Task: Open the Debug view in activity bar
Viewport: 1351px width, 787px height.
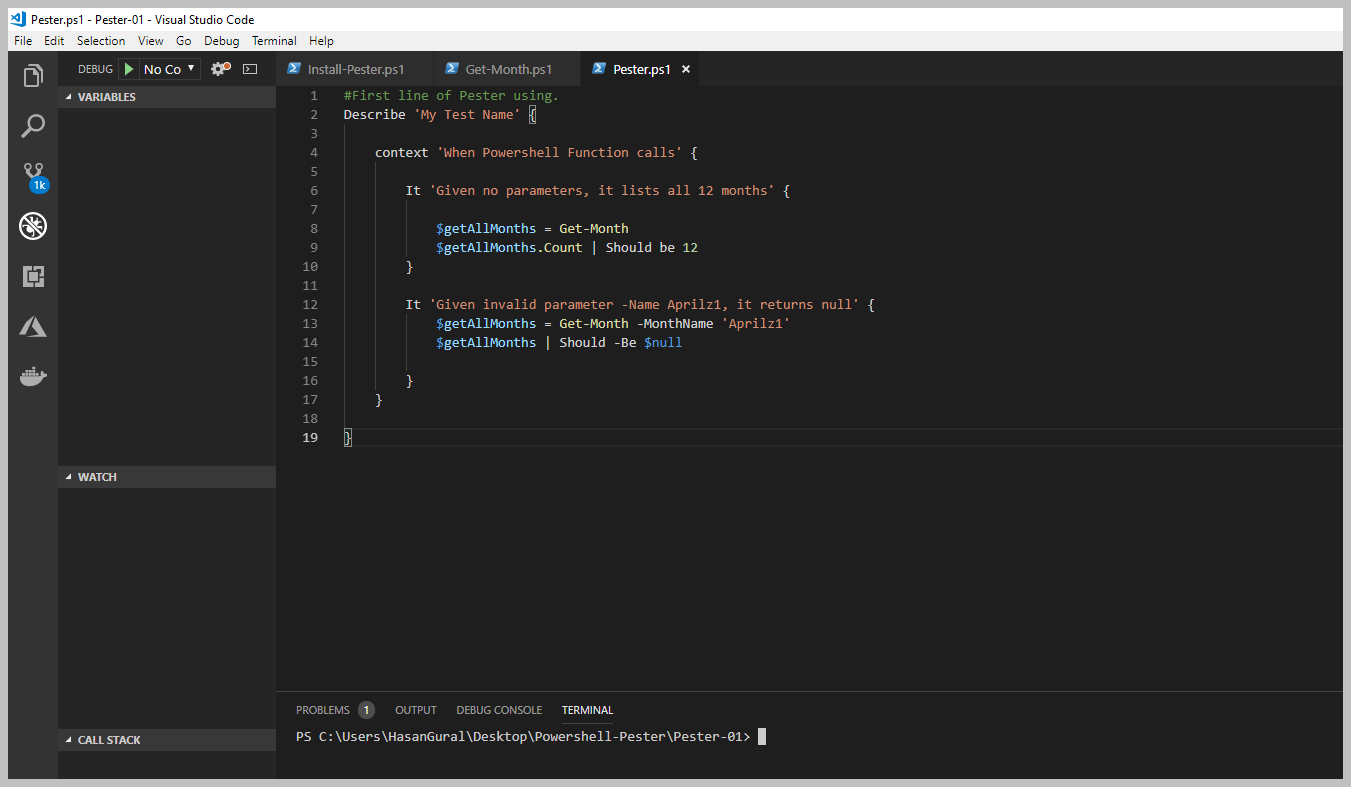Action: tap(33, 226)
